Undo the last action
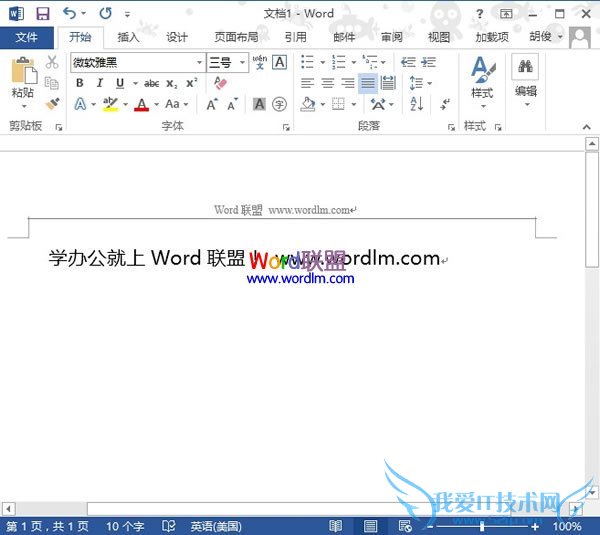The height and width of the screenshot is (535, 600). click(x=69, y=13)
